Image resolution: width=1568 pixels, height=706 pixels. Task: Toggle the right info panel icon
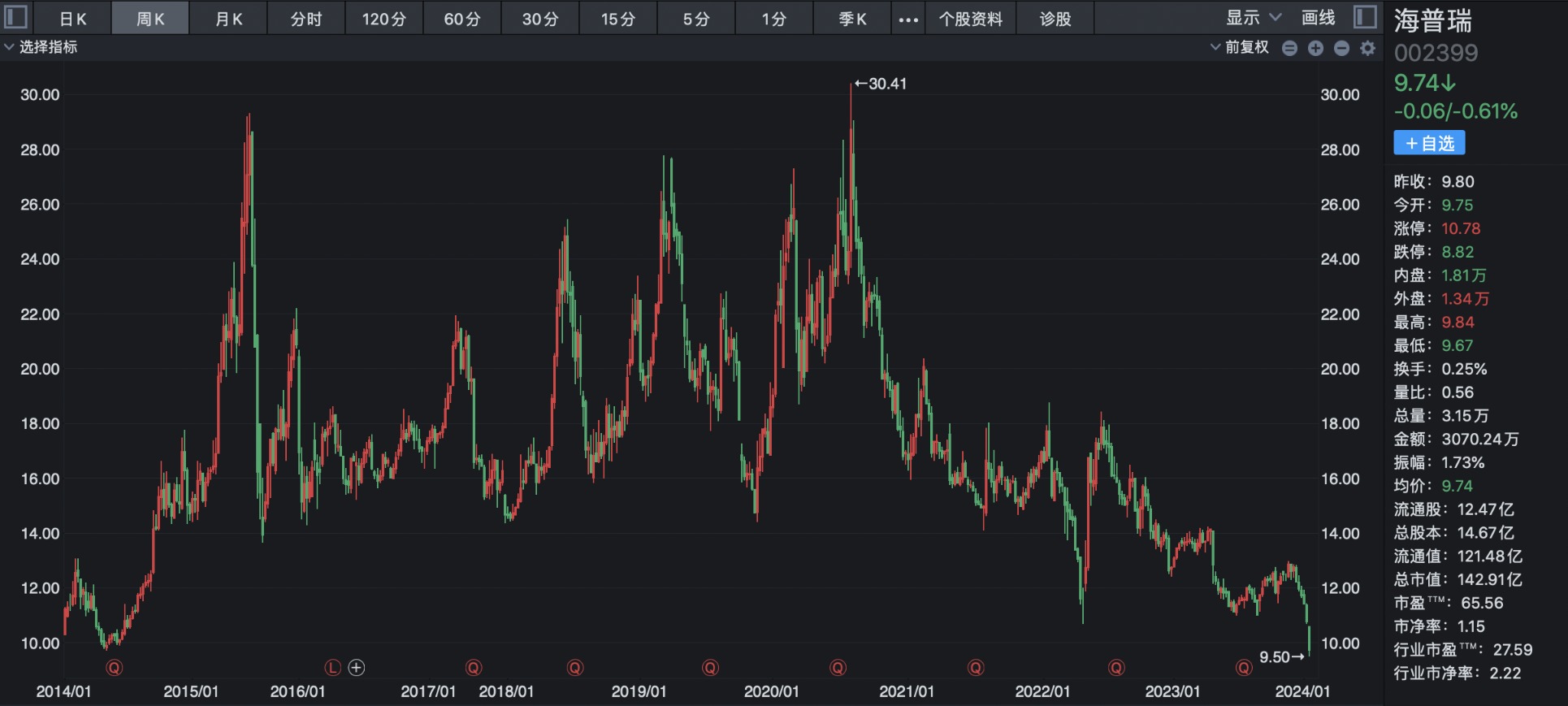click(1366, 17)
